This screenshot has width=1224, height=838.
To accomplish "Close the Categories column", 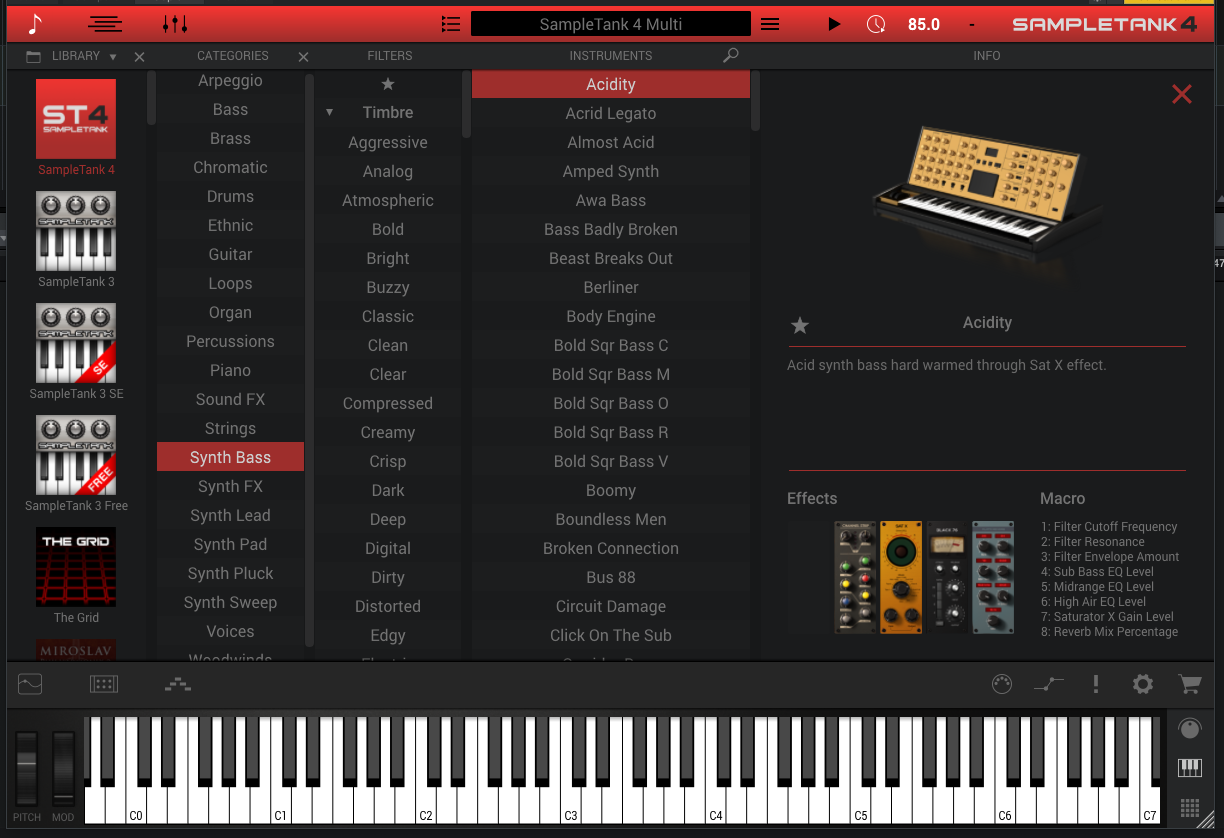I will point(304,57).
